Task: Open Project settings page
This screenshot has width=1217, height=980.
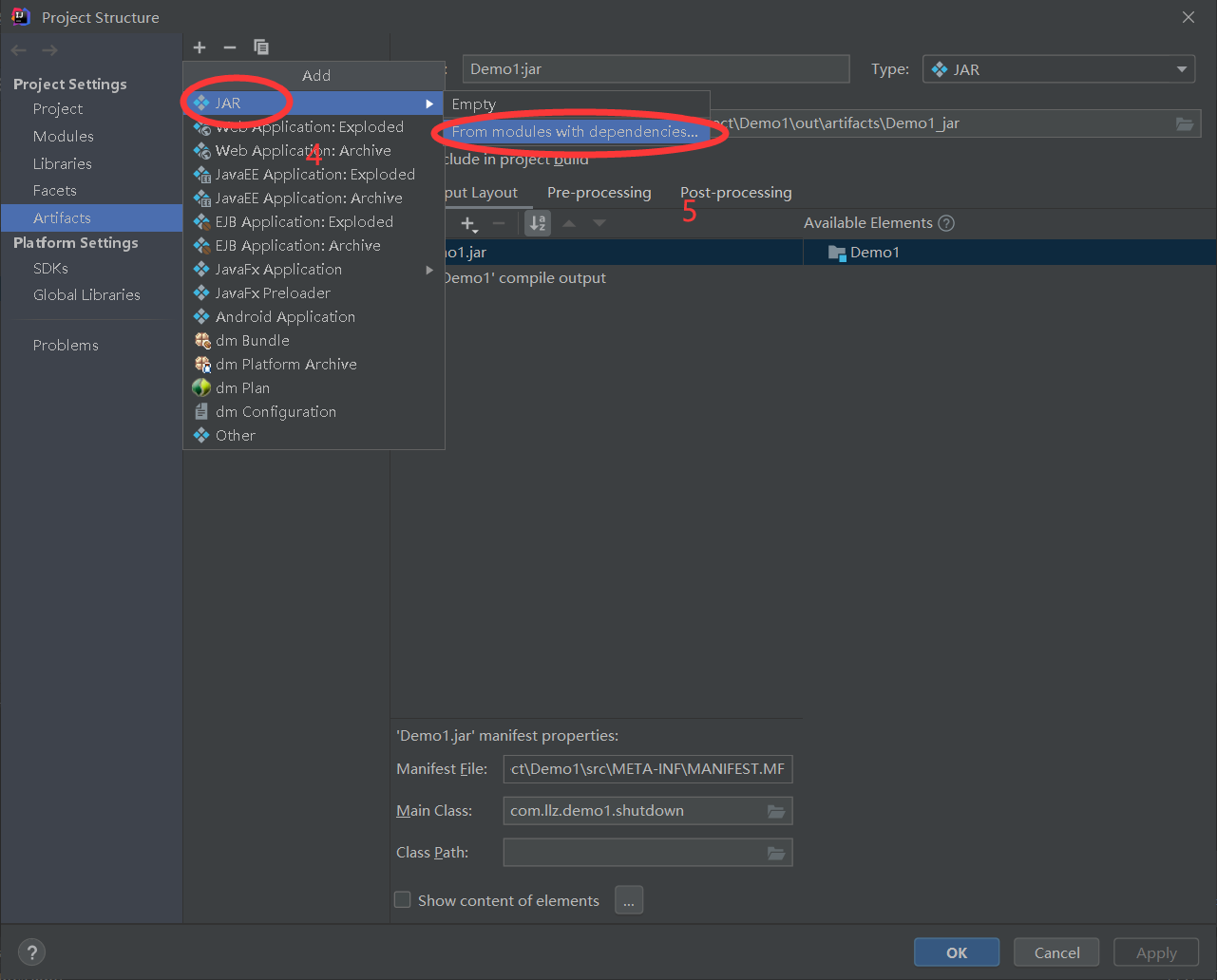Action: tap(58, 108)
